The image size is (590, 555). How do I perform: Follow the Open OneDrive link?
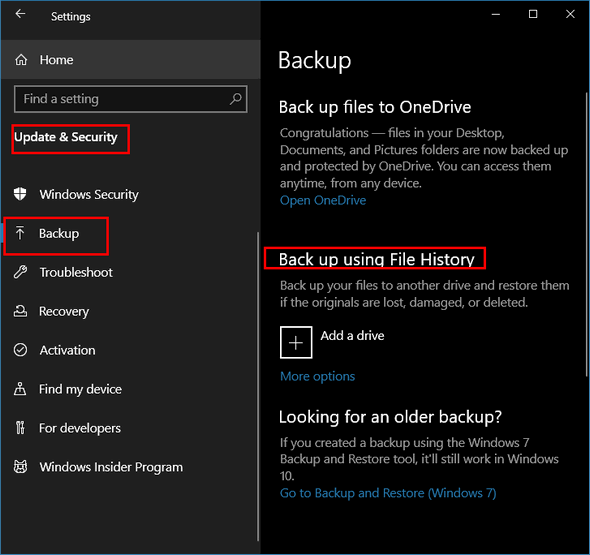[323, 200]
